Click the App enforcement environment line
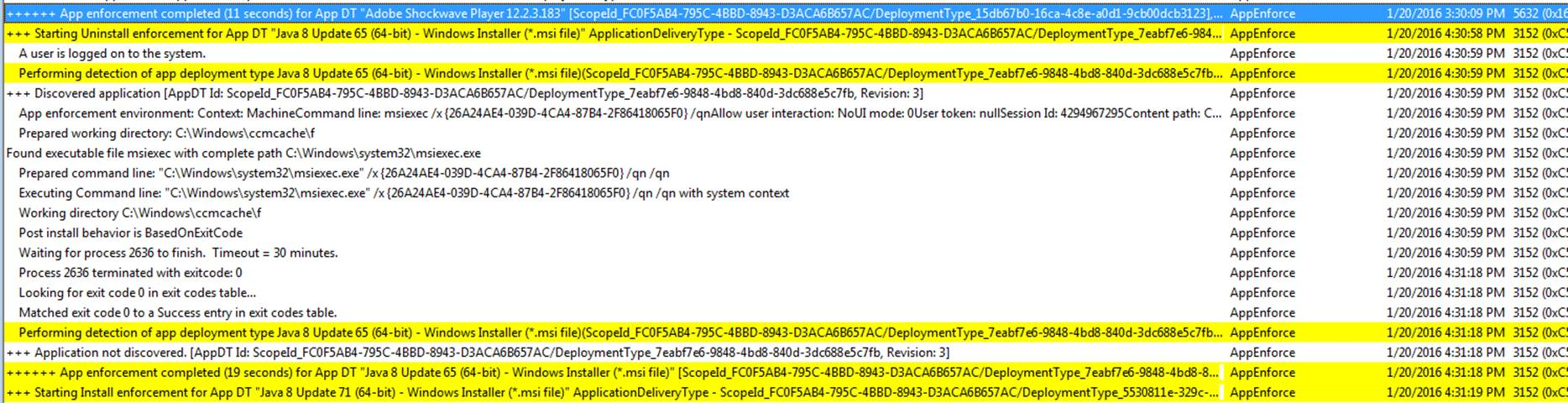1568x403 pixels. (784, 113)
